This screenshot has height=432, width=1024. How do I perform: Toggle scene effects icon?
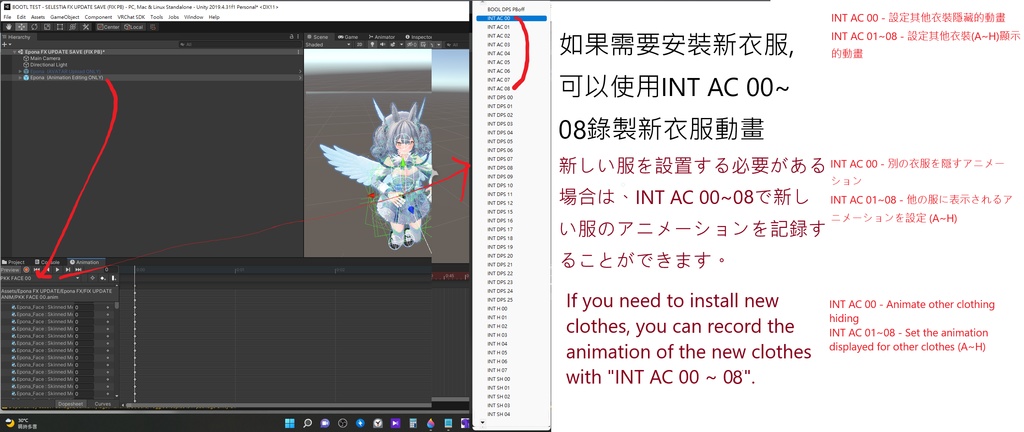(392, 44)
